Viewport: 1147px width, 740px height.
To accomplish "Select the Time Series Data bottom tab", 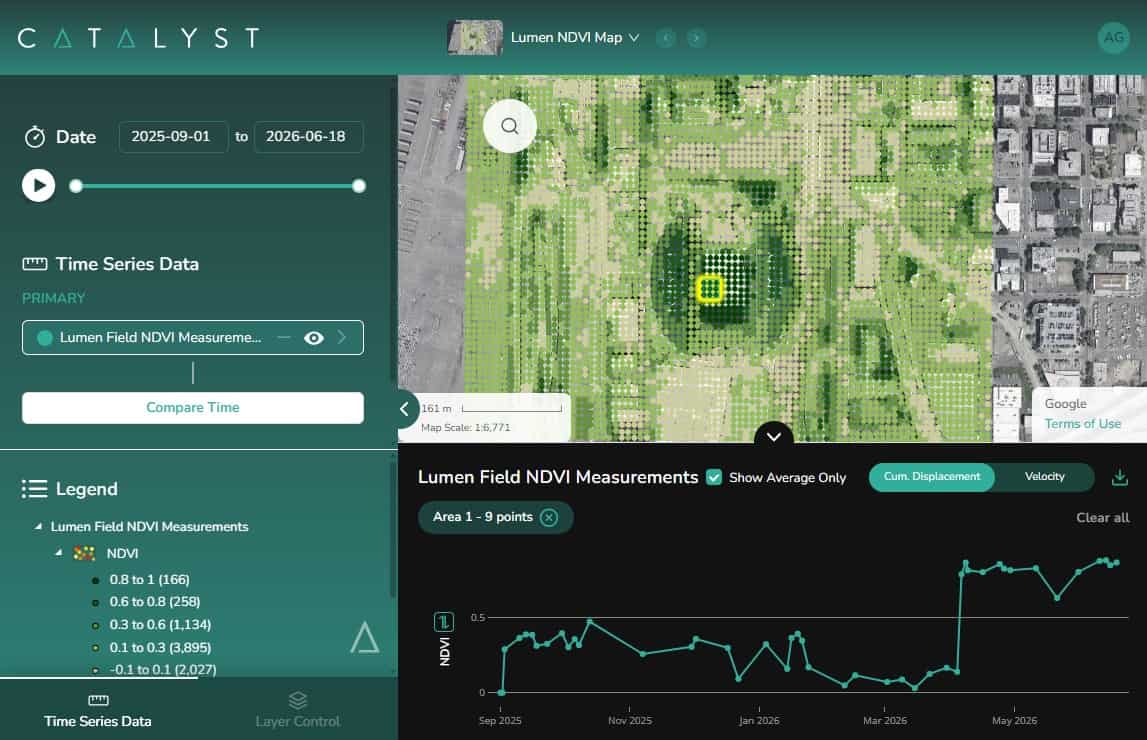I will click(x=98, y=709).
